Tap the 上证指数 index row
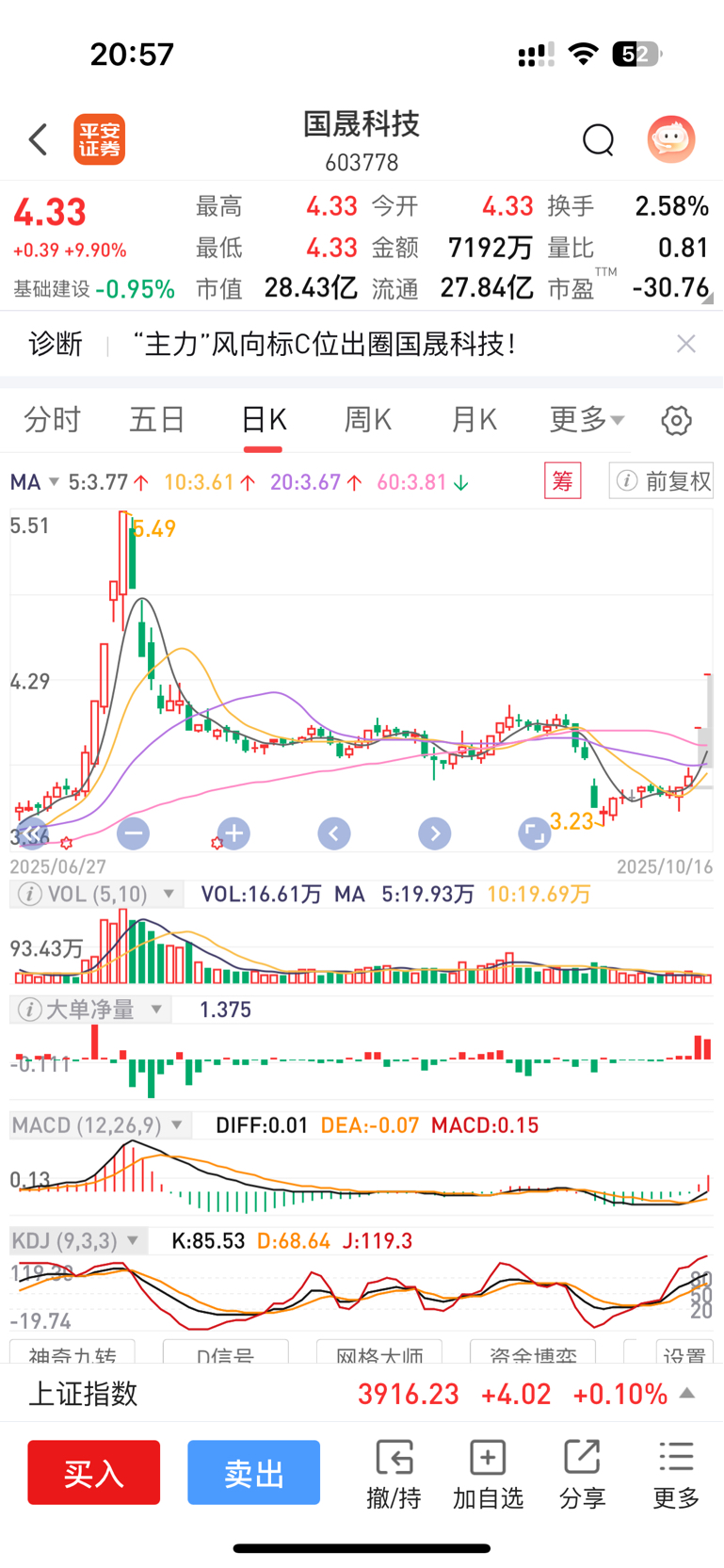This screenshot has height=1568, width=724. pyautogui.click(x=362, y=1393)
